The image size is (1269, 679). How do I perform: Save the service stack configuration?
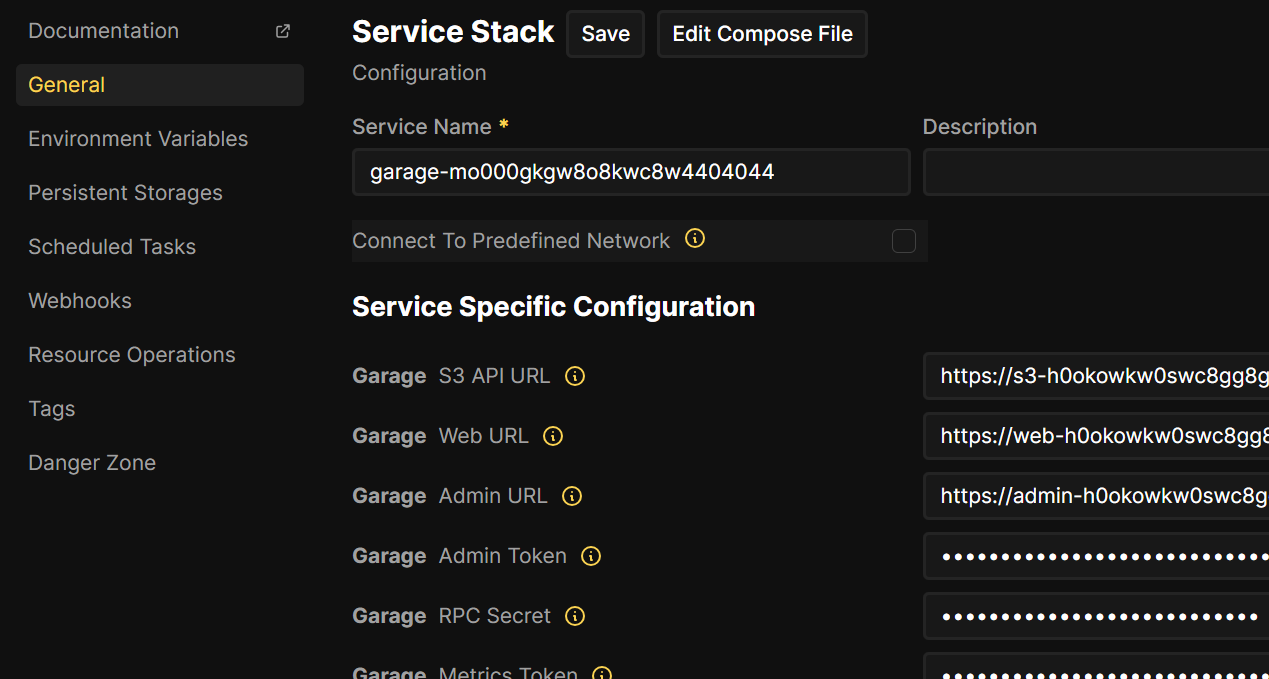(x=606, y=34)
